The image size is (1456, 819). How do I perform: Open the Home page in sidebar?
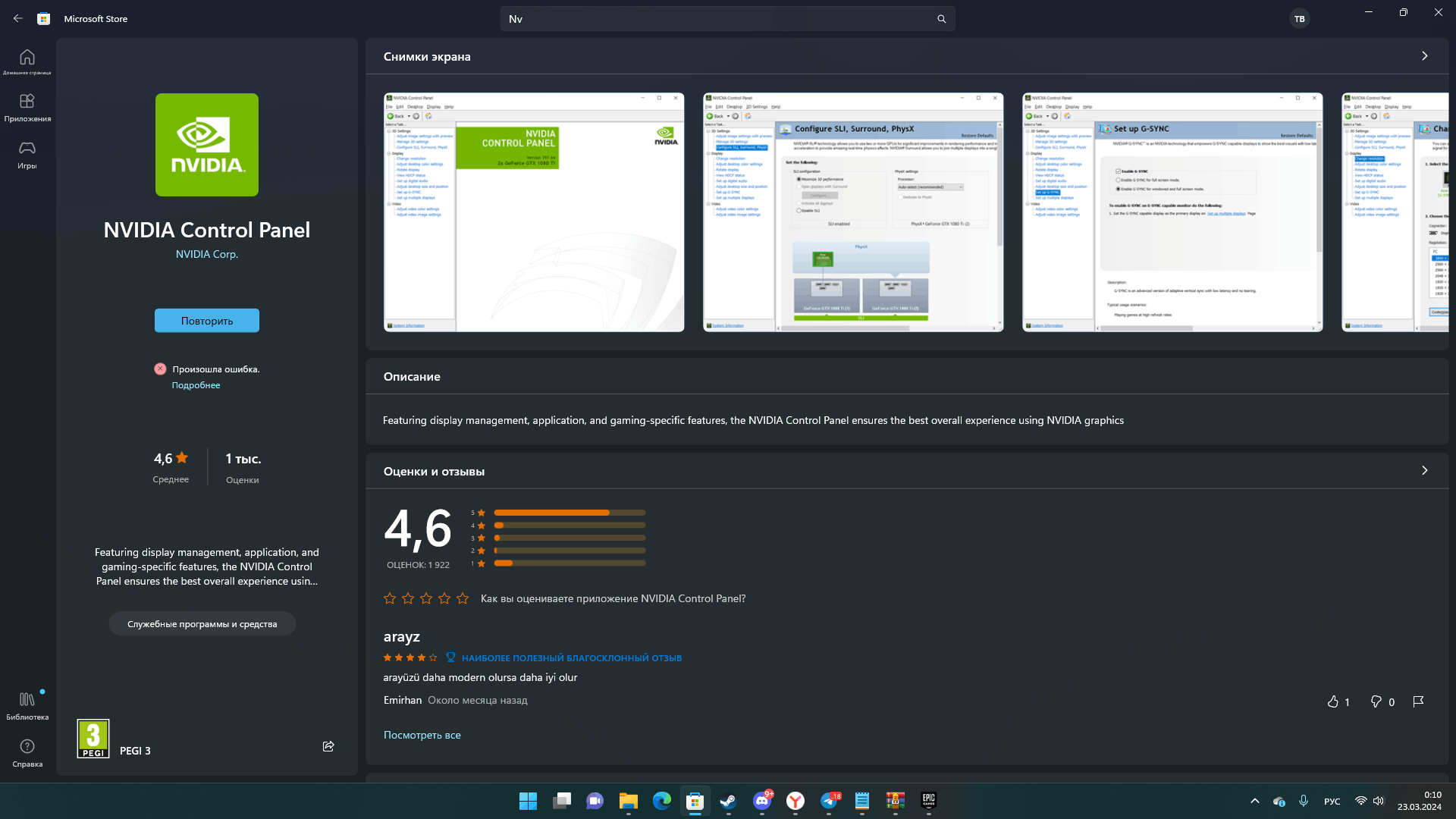[x=27, y=61]
